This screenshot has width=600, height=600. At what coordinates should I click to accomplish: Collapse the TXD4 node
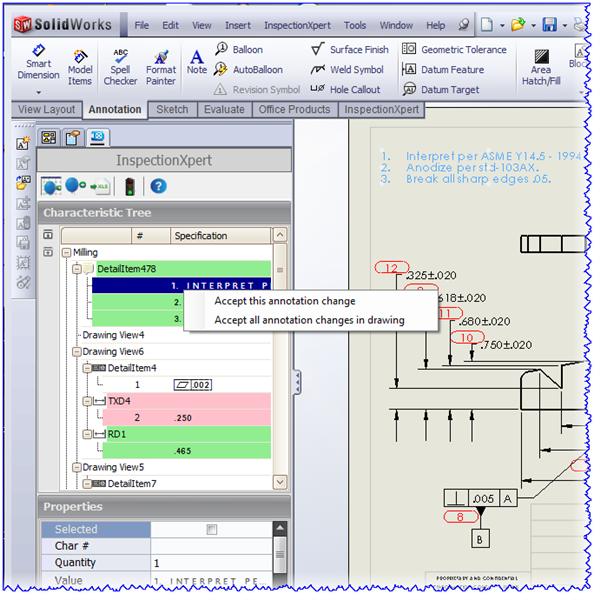pyautogui.click(x=87, y=401)
